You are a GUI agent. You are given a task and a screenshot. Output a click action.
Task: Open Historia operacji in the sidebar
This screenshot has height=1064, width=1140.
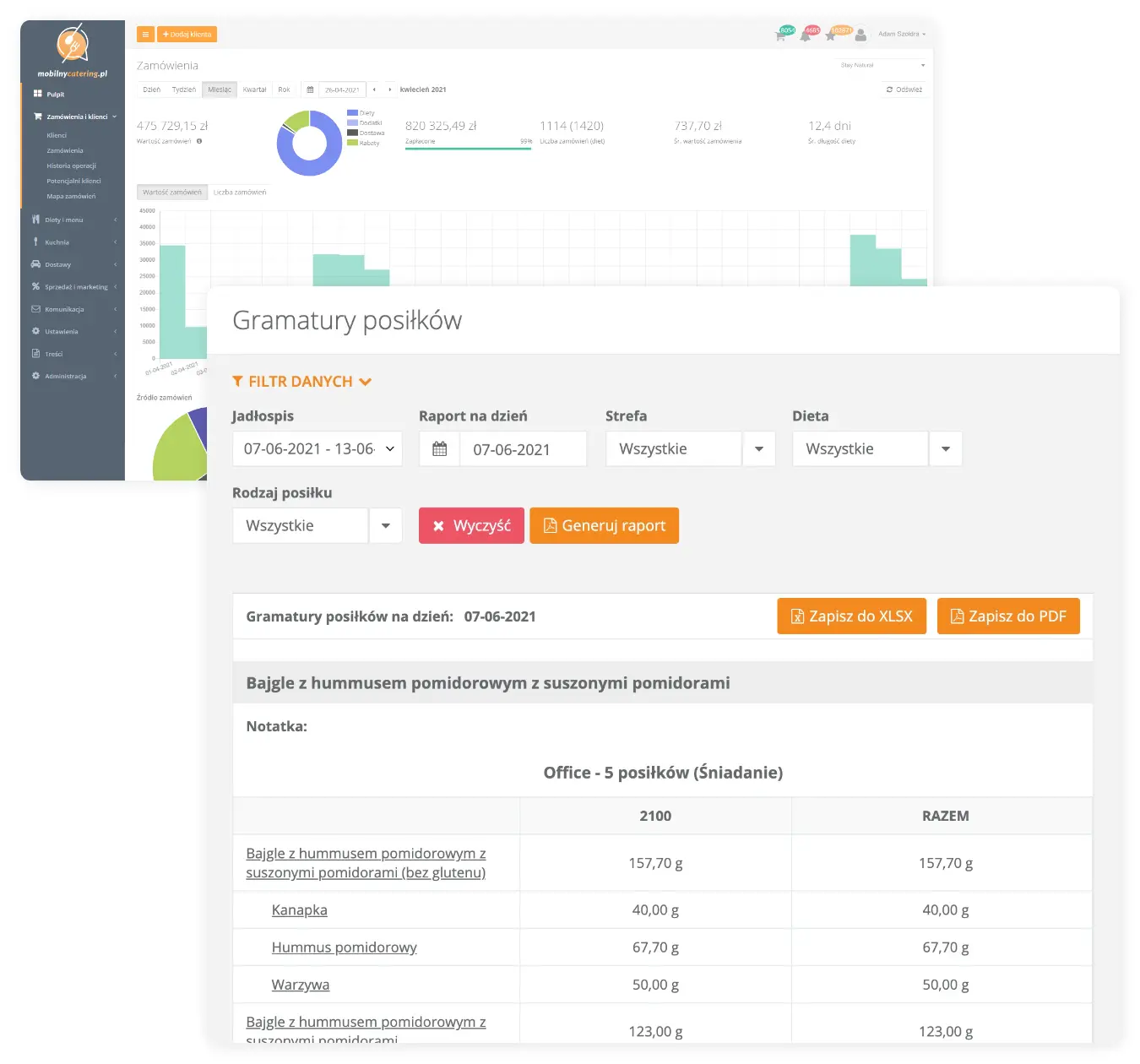point(72,166)
